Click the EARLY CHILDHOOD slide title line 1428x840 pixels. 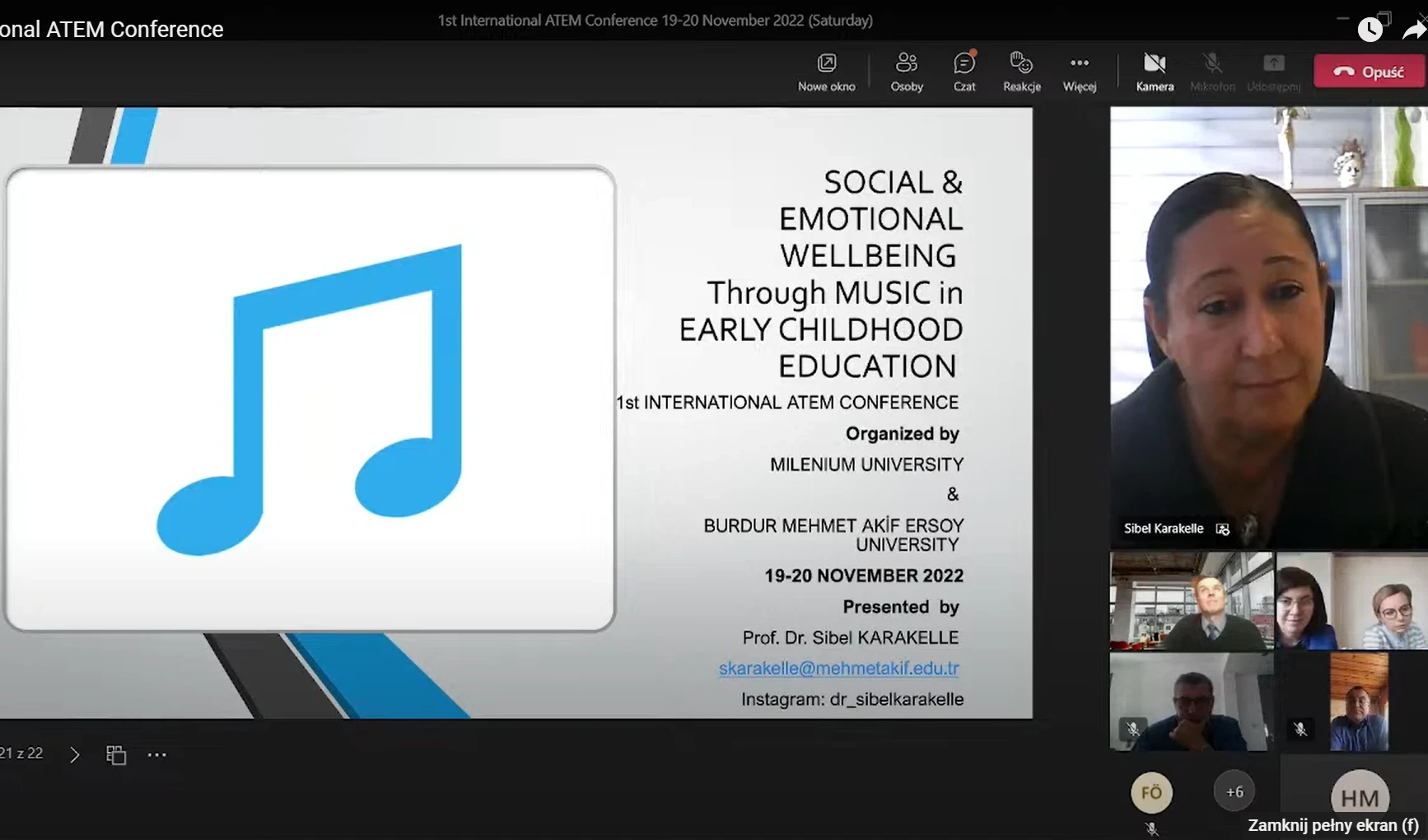pyautogui.click(x=821, y=329)
